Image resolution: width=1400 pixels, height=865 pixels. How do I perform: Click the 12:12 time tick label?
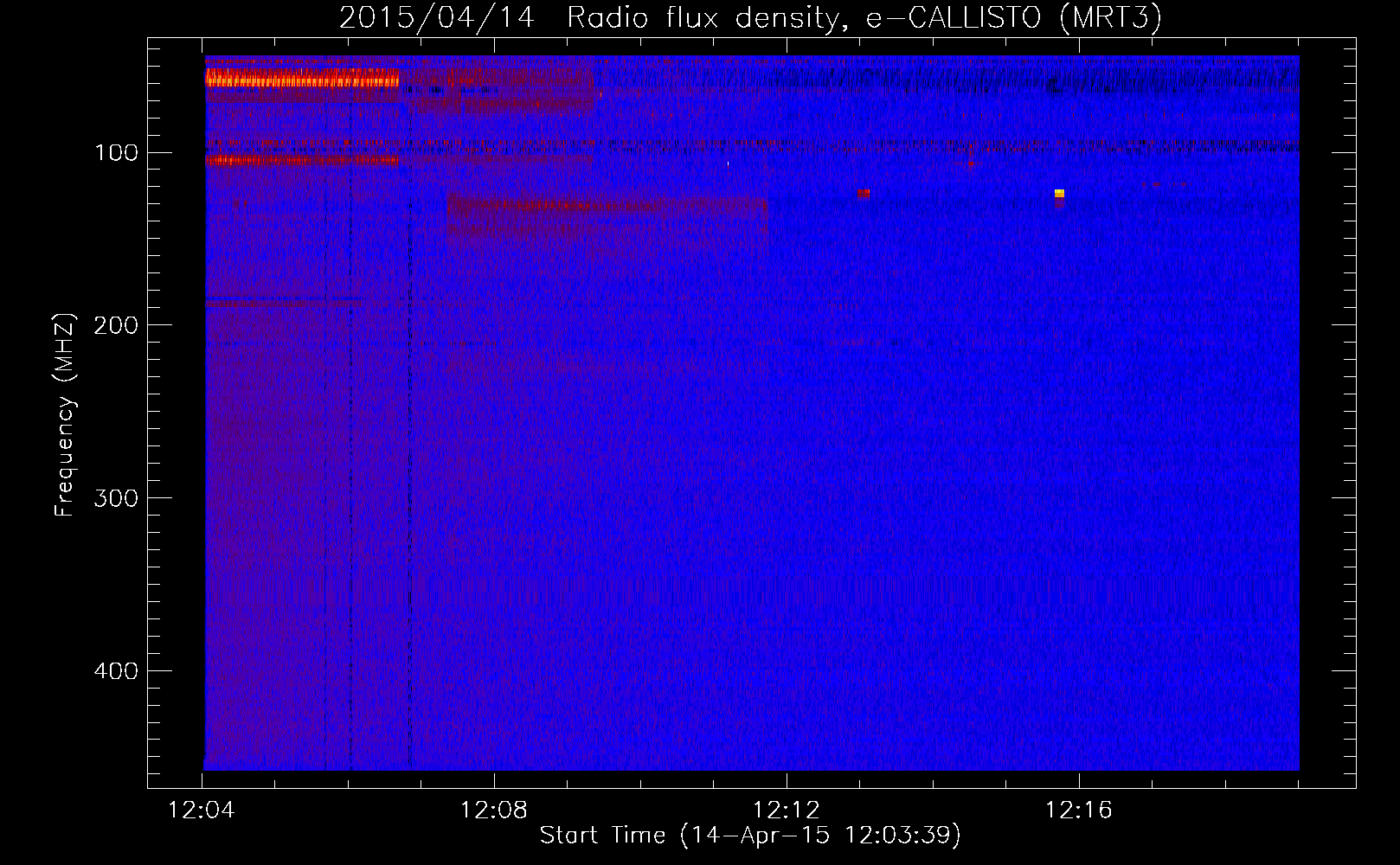click(x=786, y=811)
